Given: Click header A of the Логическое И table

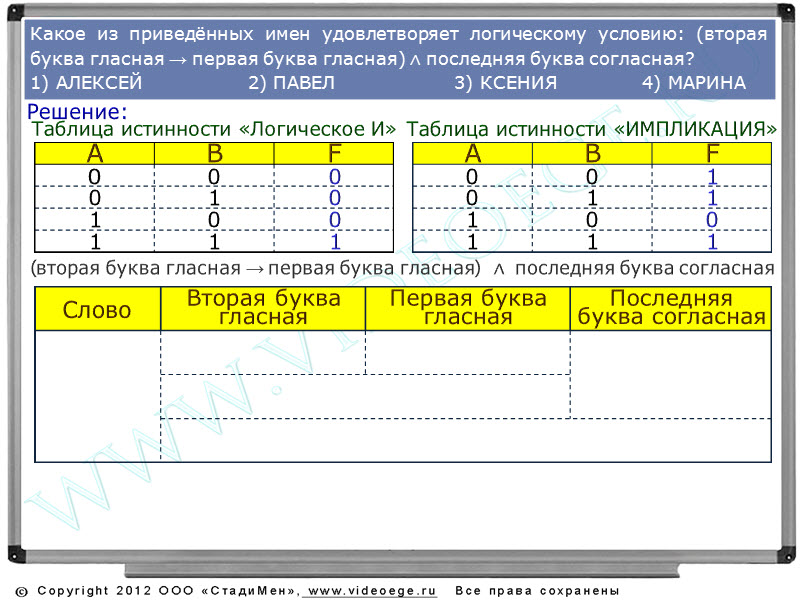Looking at the screenshot, I should pos(94,154).
